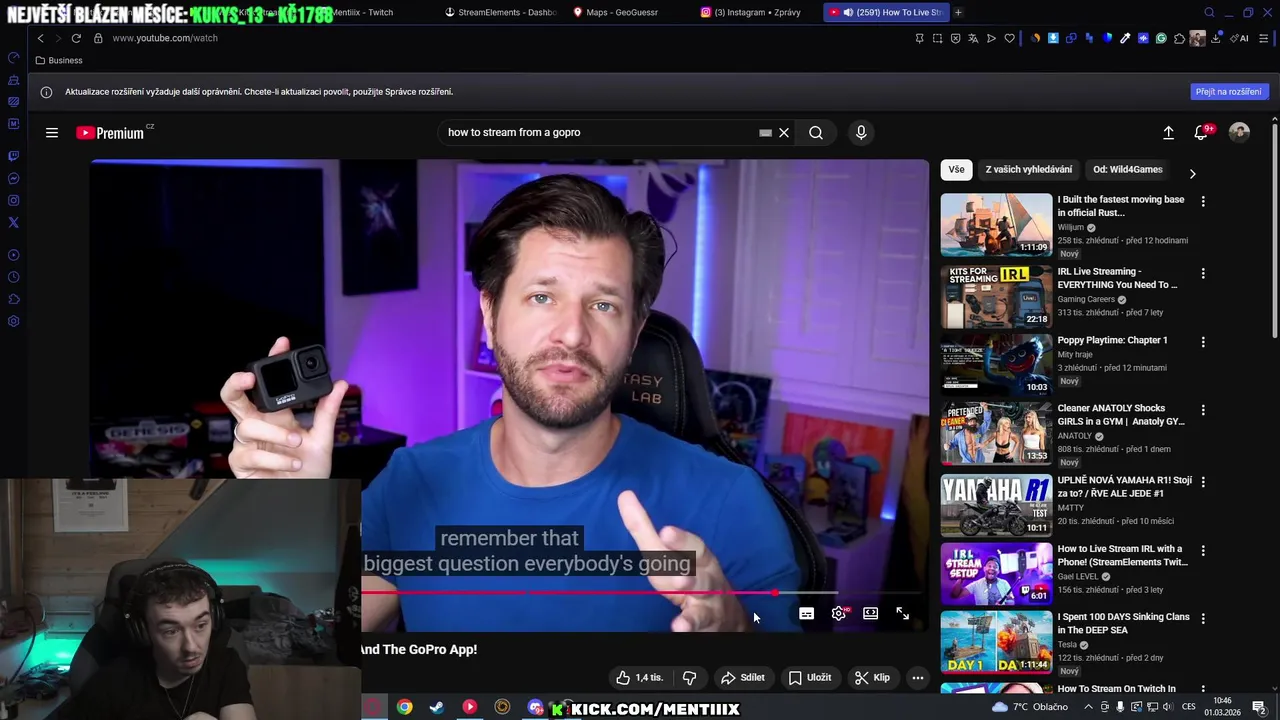Open 'Poppy Playtime: Chapter 1' video title
Image resolution: width=1280 pixels, height=720 pixels.
click(1112, 340)
